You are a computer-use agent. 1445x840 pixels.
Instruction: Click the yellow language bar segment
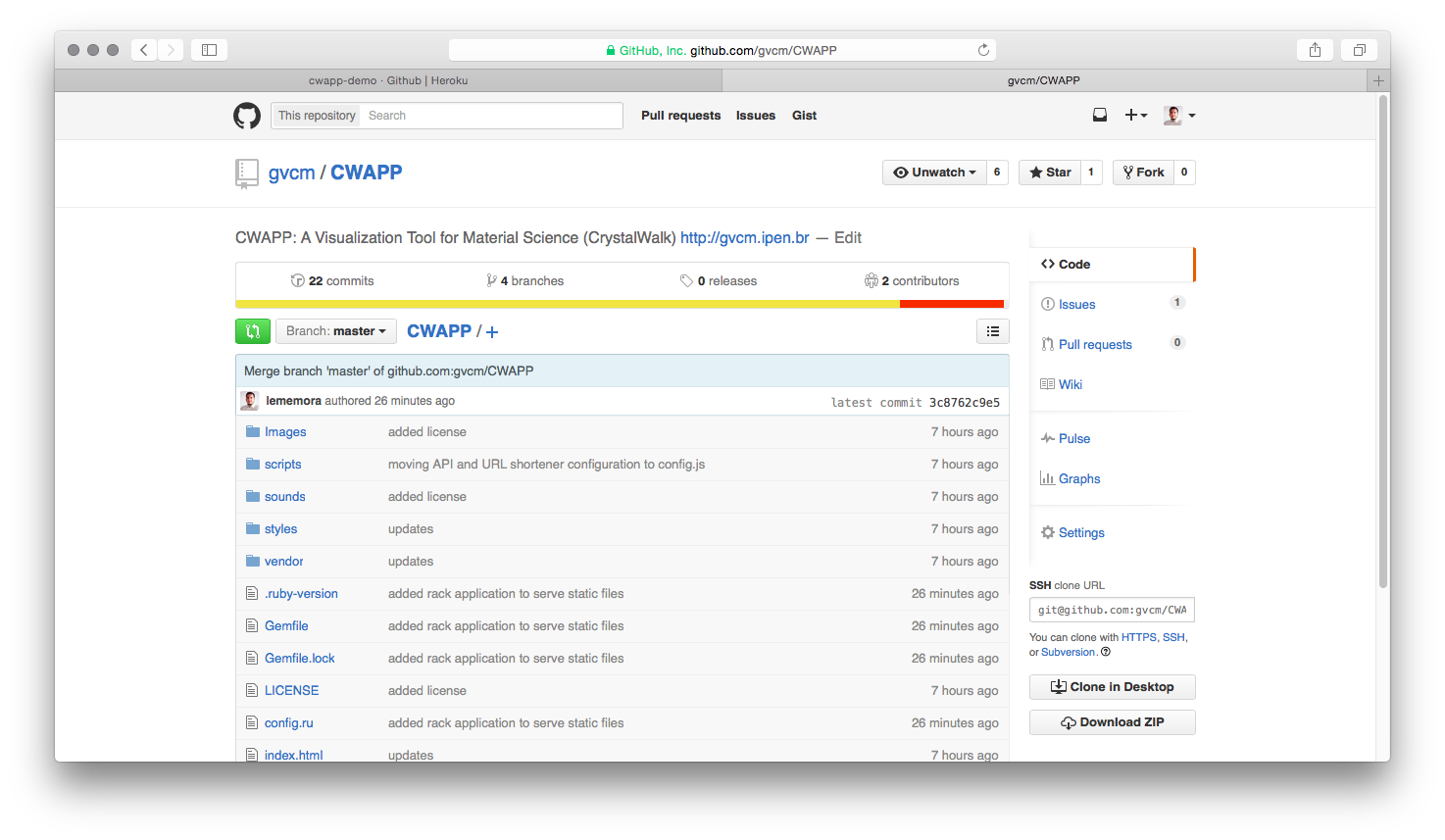(x=568, y=304)
